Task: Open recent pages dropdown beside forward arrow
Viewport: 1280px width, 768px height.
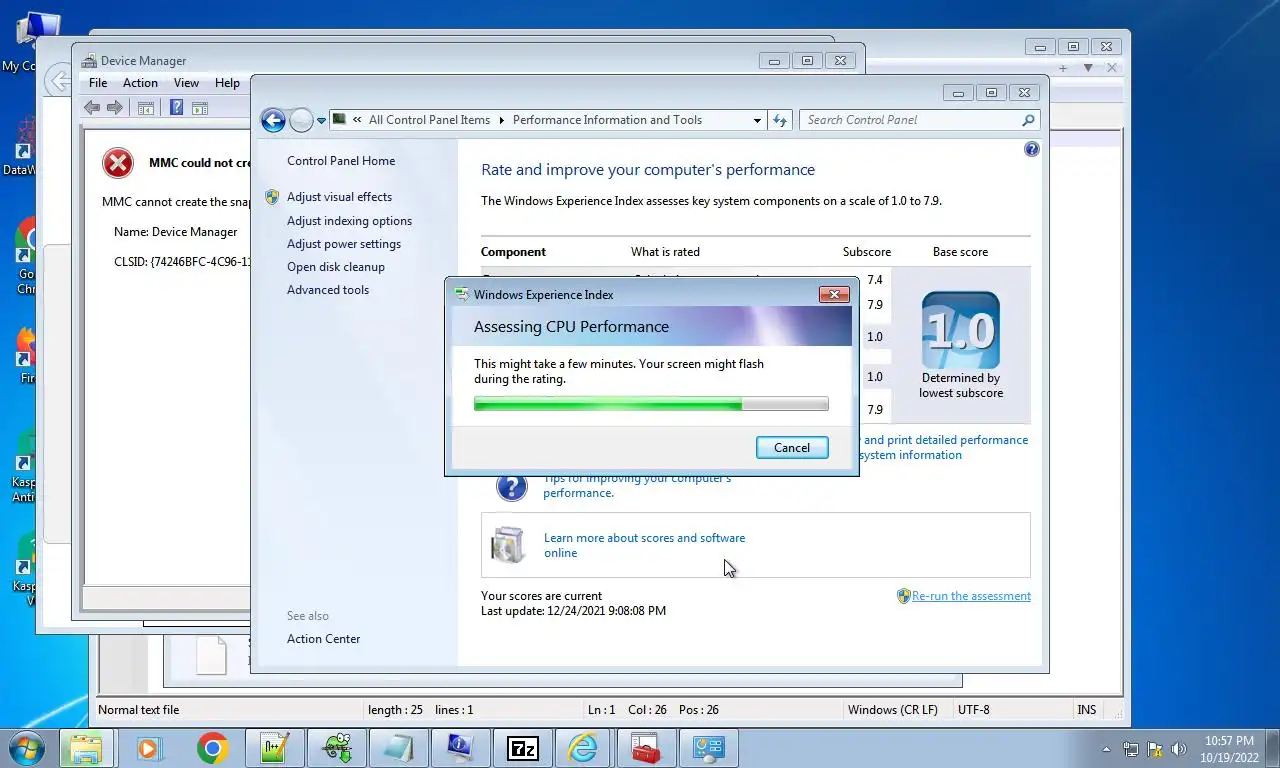Action: pos(321,121)
